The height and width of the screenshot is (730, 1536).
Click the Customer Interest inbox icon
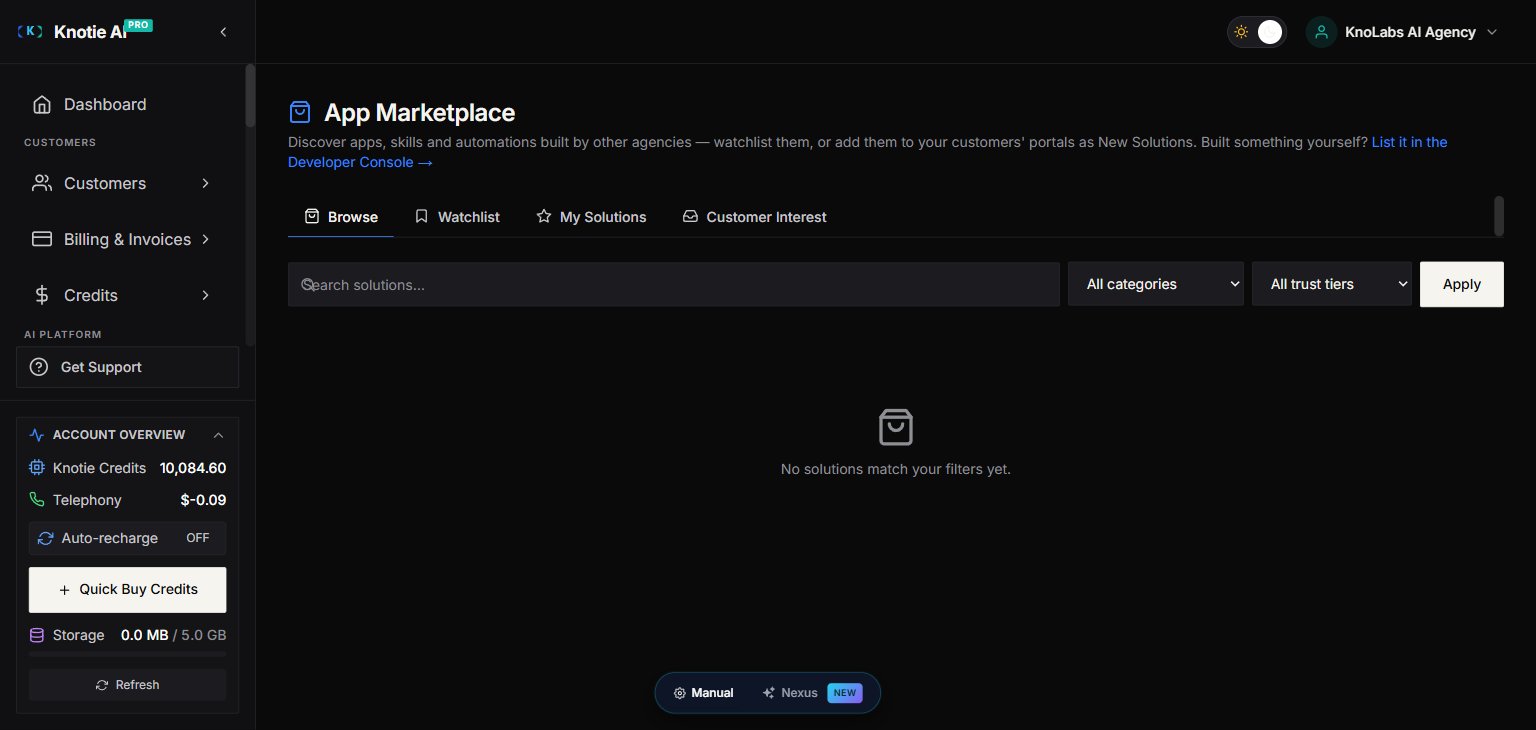pos(690,216)
